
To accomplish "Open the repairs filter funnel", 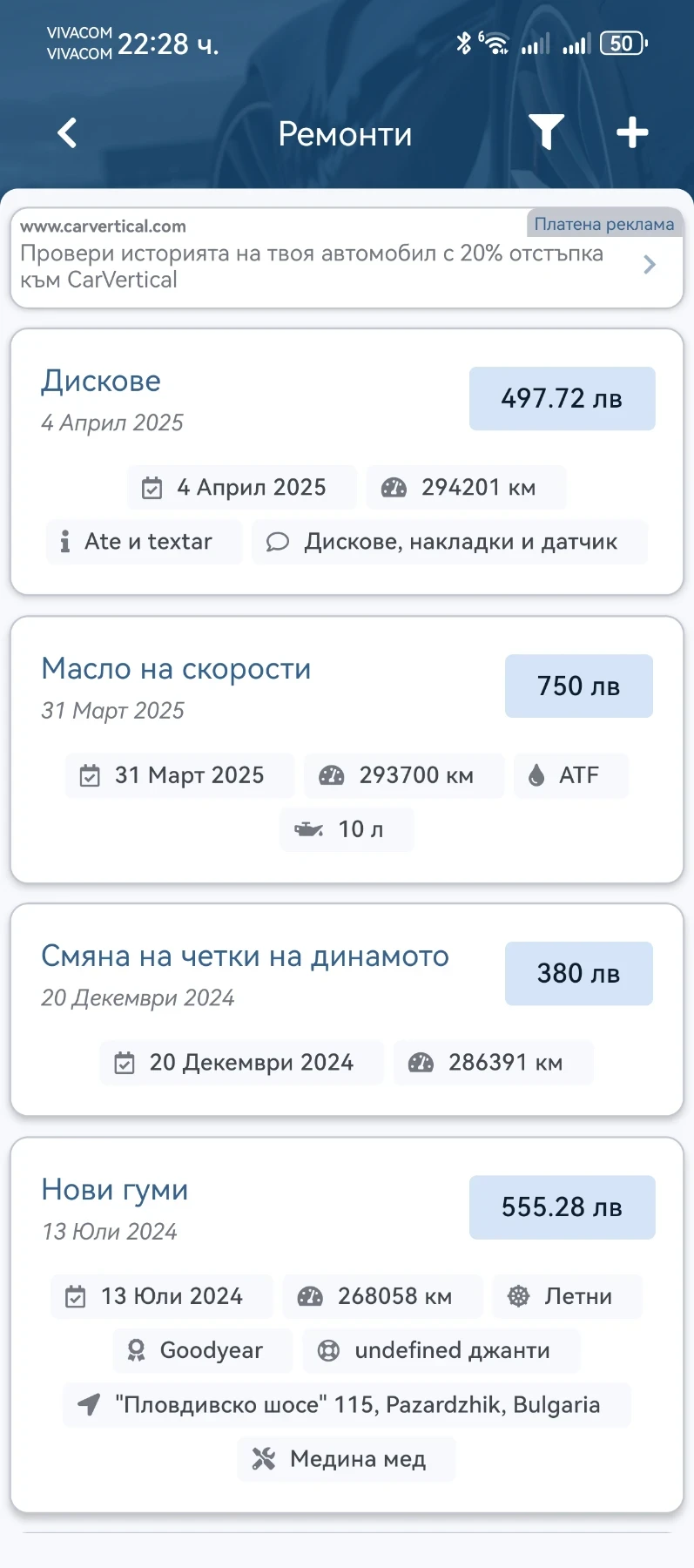I will pos(547,132).
